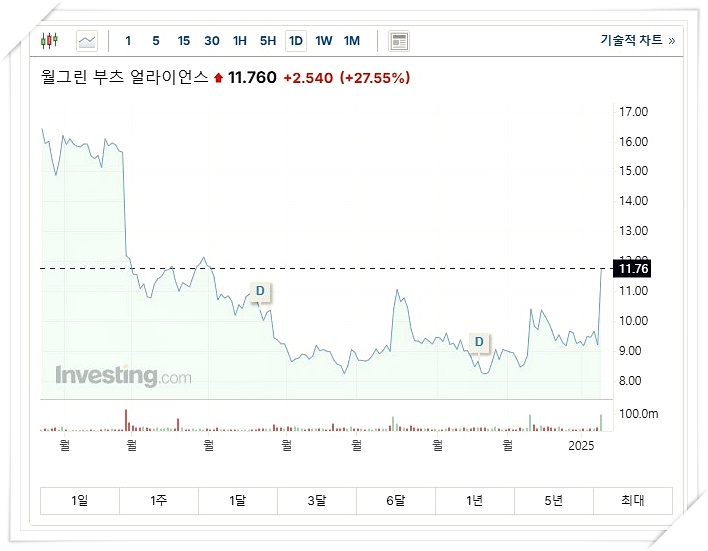Click the first D dividend marker near 11.00
This screenshot has width=708, height=551.
tap(260, 291)
